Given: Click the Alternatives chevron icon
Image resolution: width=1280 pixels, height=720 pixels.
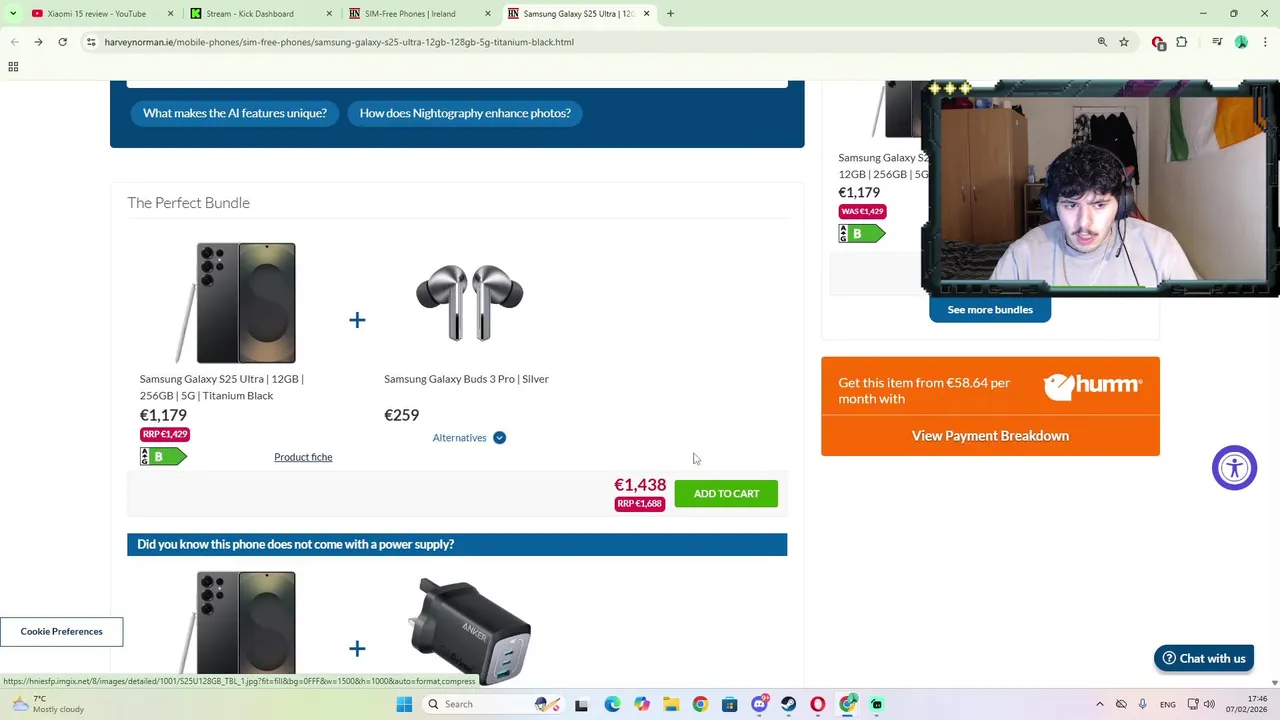Looking at the screenshot, I should [499, 438].
